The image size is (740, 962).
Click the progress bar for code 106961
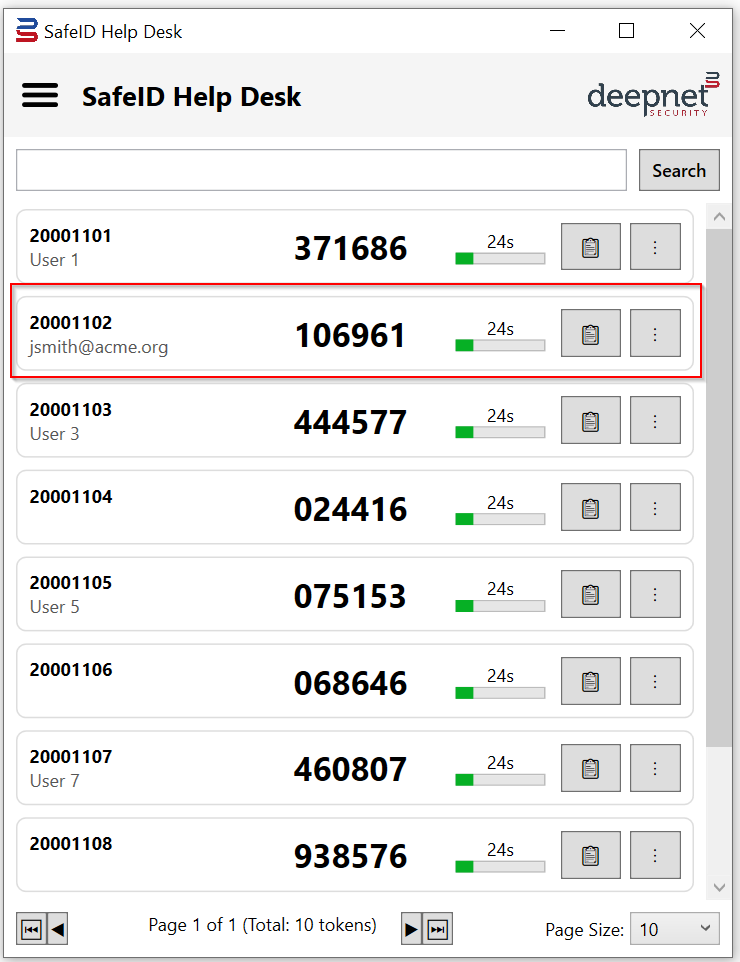pos(500,345)
